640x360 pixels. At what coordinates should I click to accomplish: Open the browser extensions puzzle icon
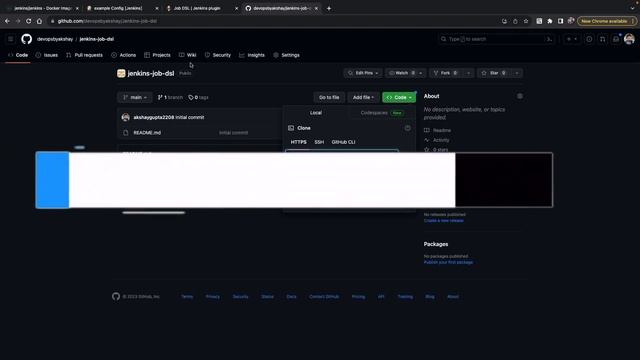tap(550, 21)
